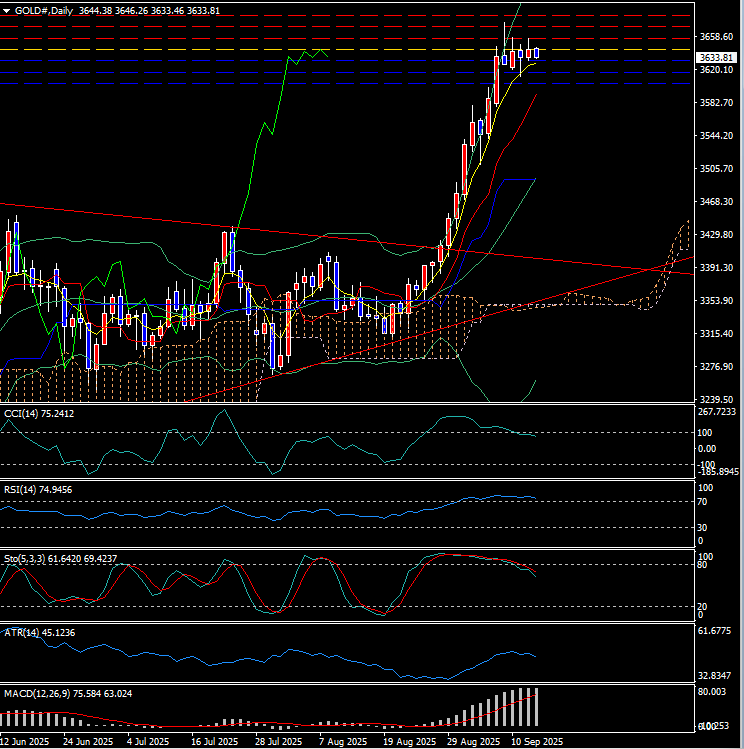Image resolution: width=744 pixels, height=749 pixels.
Task: Click the 19 Aug 2025 date label
Action: [x=409, y=742]
